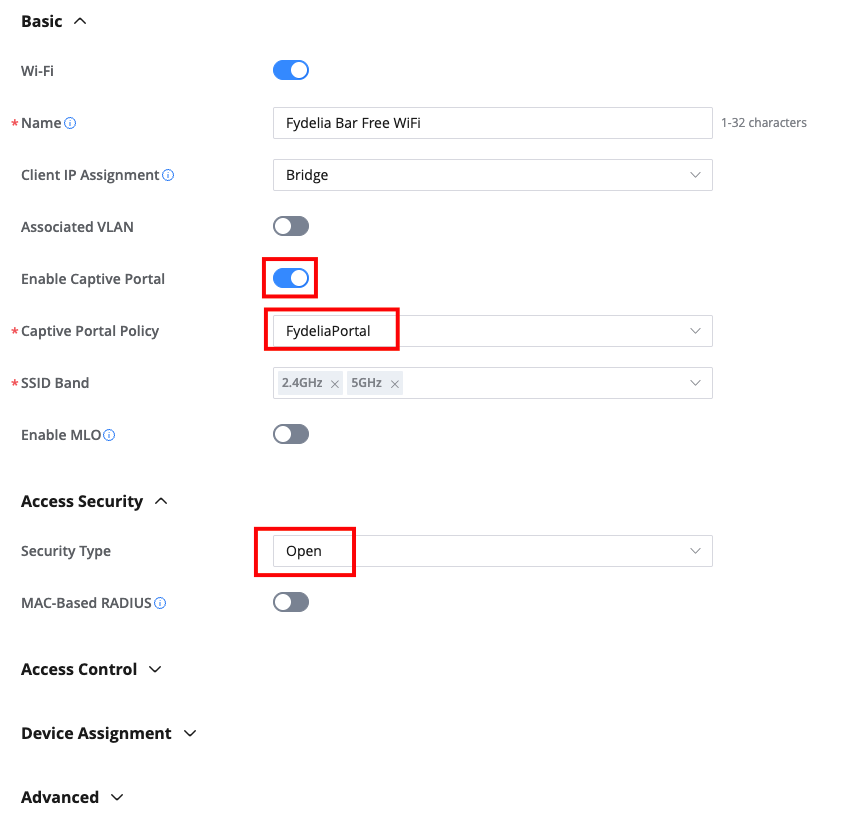Click the MAC-Based RADIUS info icon
This screenshot has width=848, height=836.
click(160, 603)
